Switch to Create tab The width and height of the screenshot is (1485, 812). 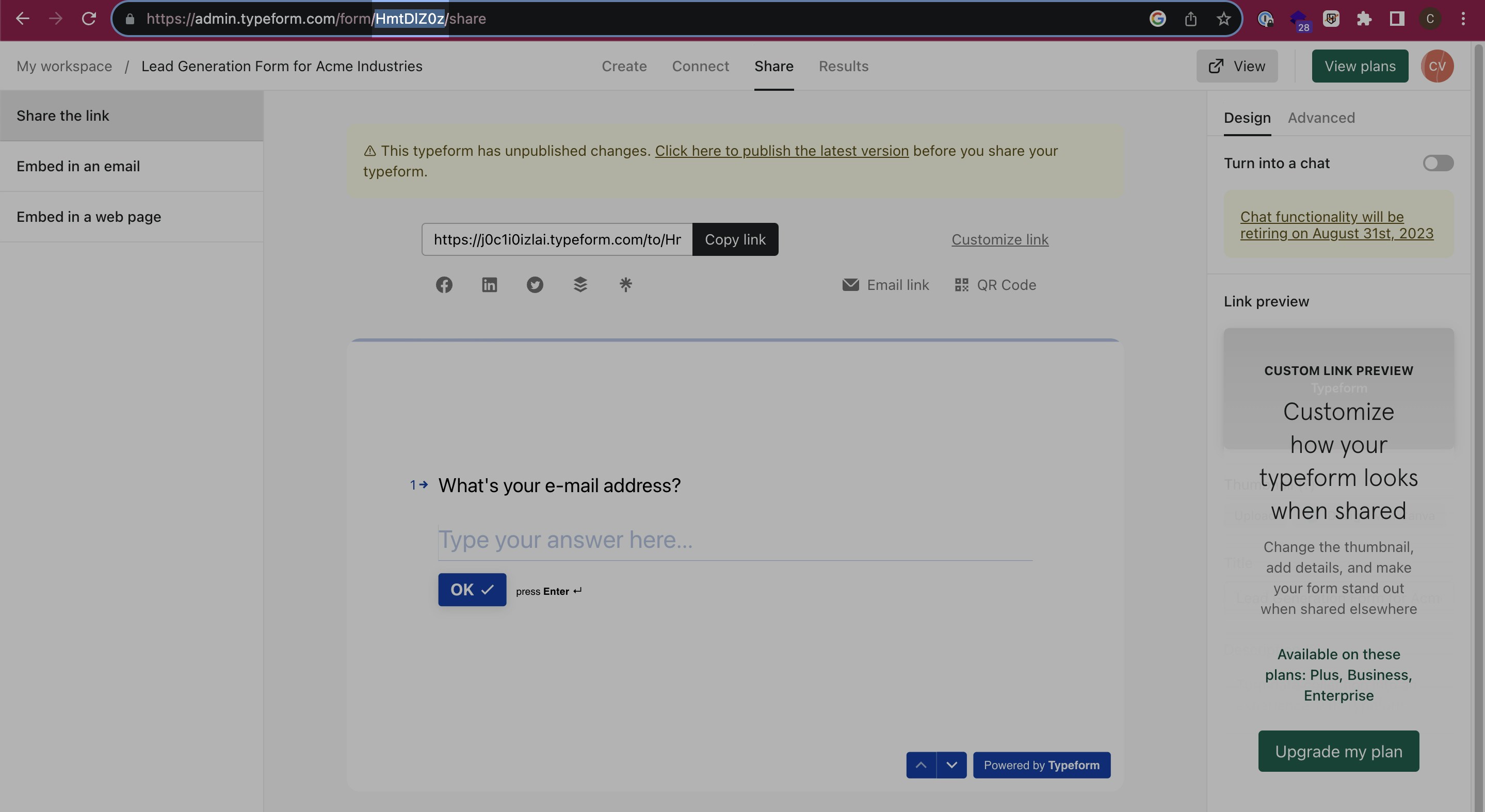pyautogui.click(x=624, y=66)
